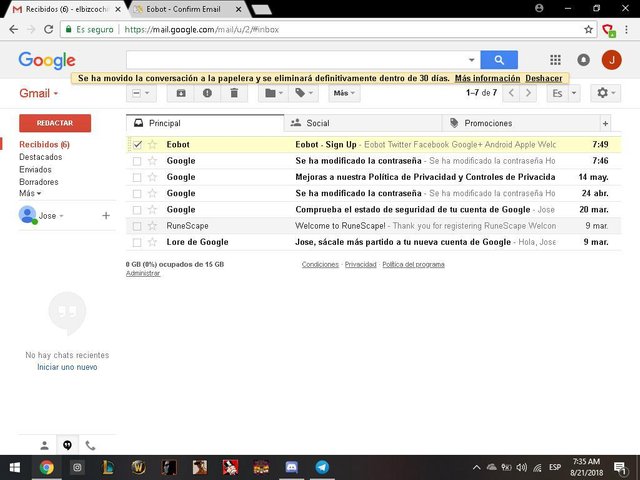Open the select-all checkbox dropdown
The height and width of the screenshot is (480, 640).
click(141, 93)
